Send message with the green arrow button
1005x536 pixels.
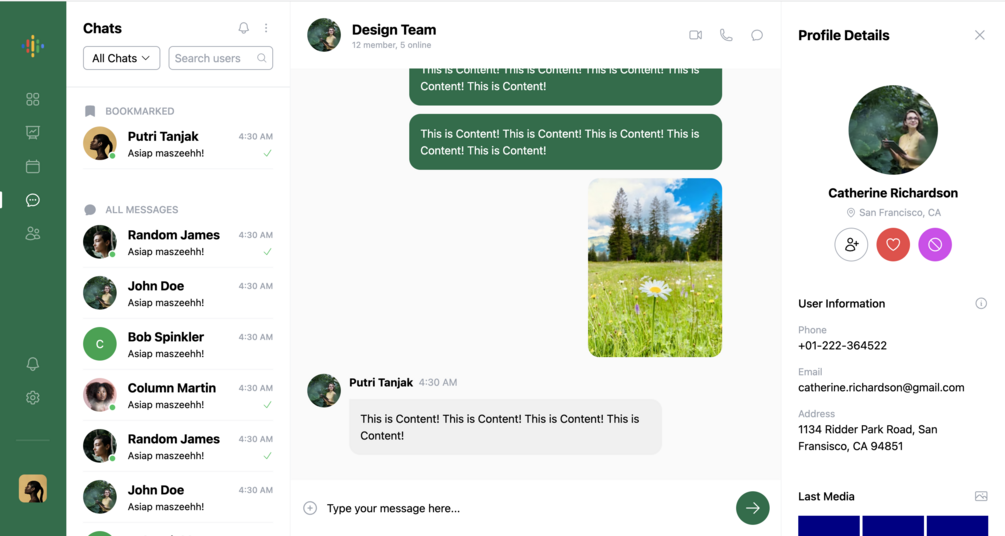[752, 508]
